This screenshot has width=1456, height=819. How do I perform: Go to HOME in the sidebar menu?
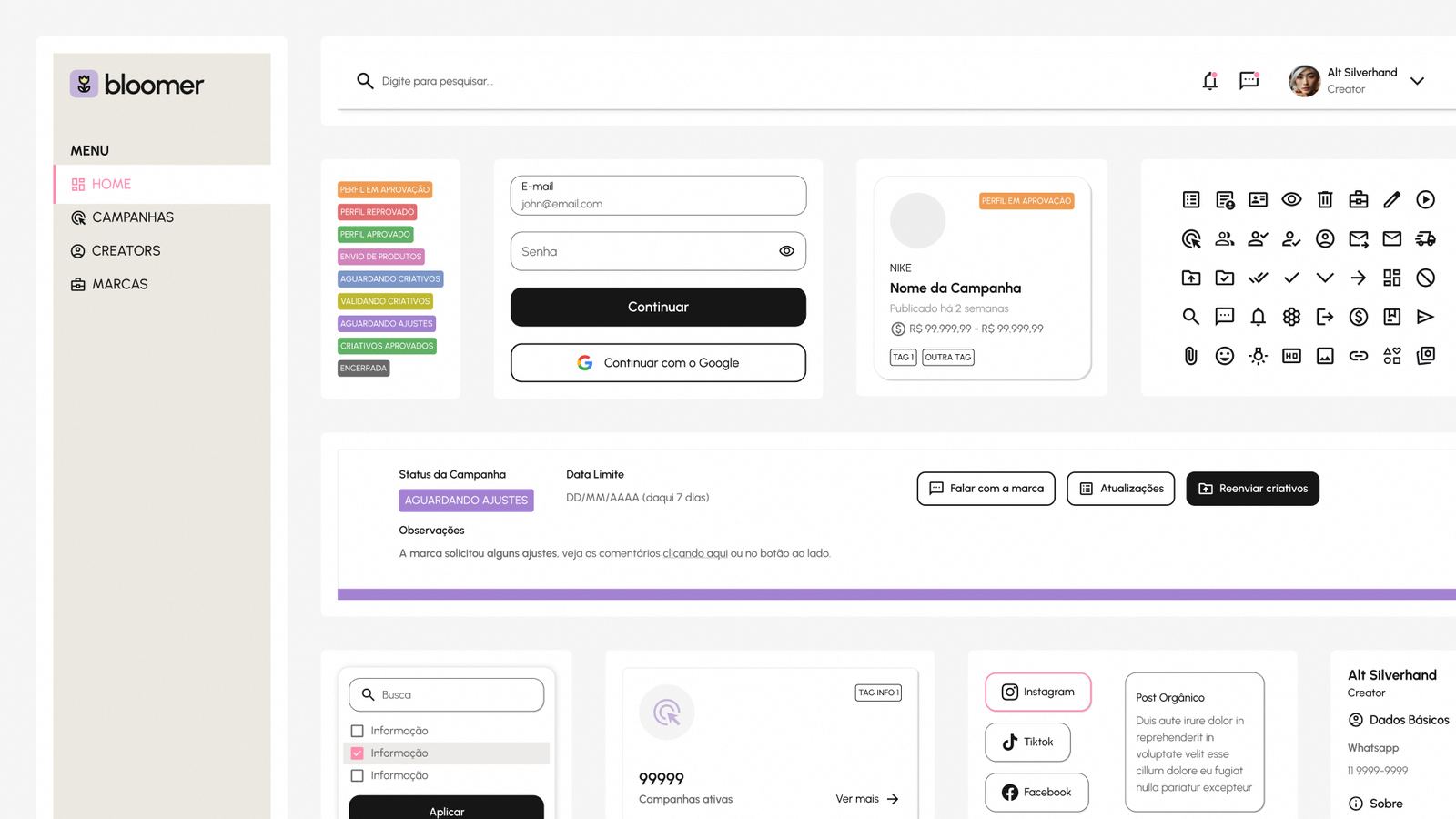coord(163,184)
